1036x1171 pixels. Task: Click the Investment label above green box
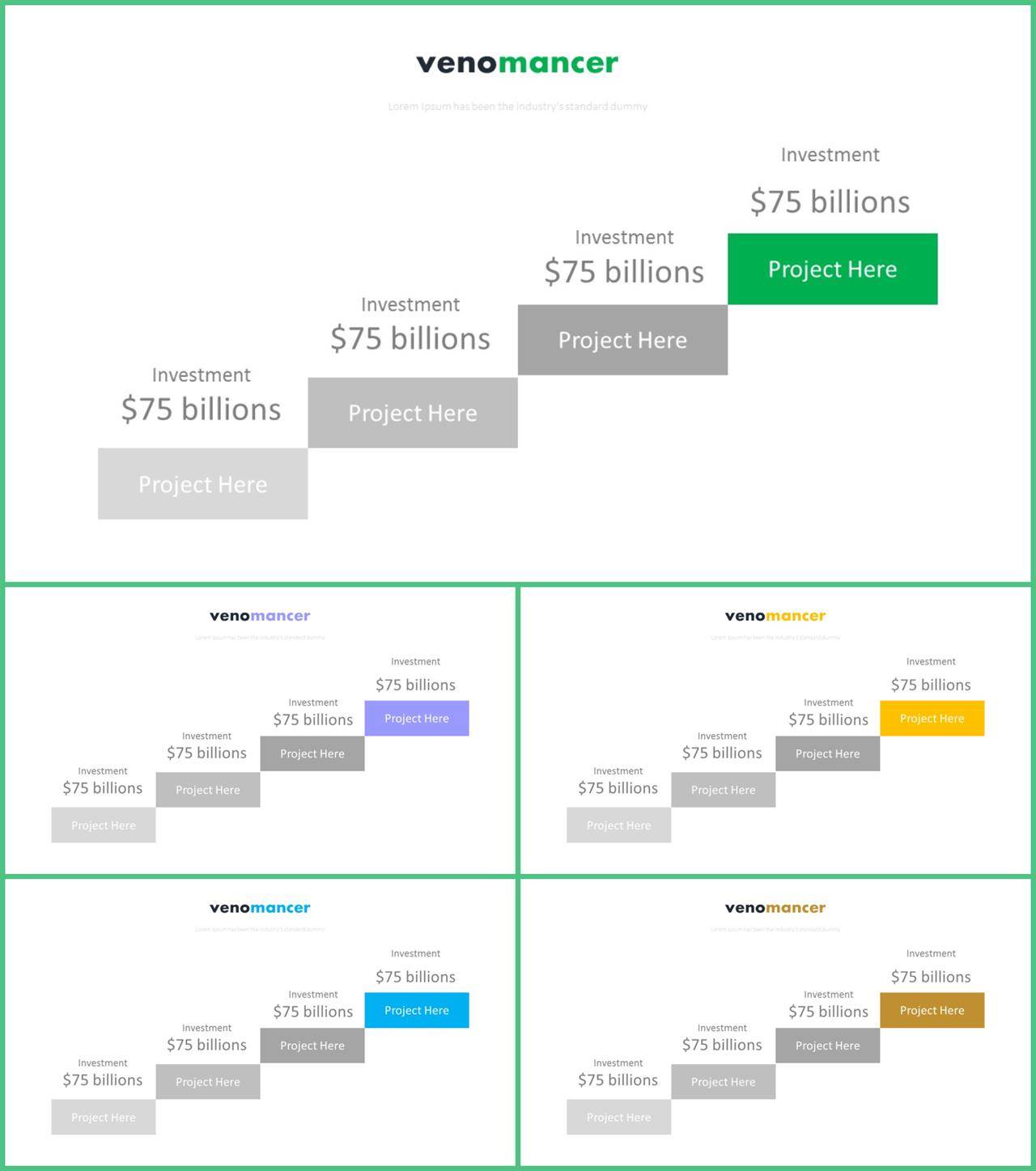pos(830,155)
